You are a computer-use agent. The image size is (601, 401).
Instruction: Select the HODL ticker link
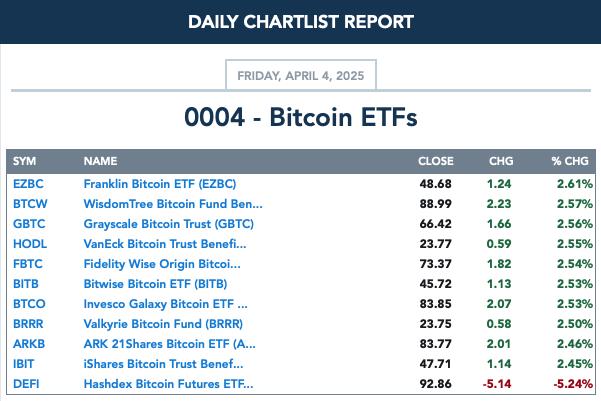(30, 244)
